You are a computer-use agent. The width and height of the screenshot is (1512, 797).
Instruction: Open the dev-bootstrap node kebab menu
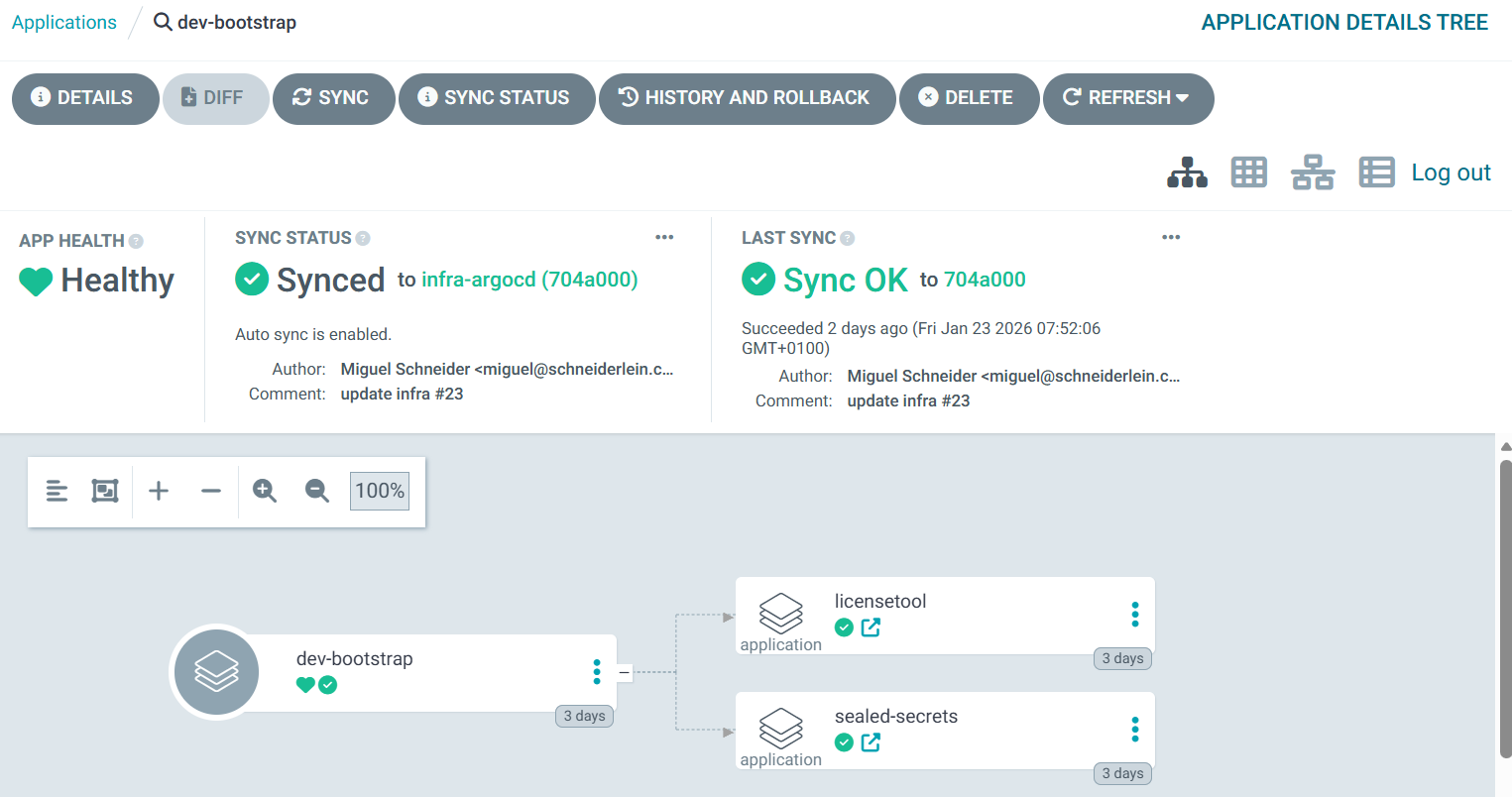point(597,672)
